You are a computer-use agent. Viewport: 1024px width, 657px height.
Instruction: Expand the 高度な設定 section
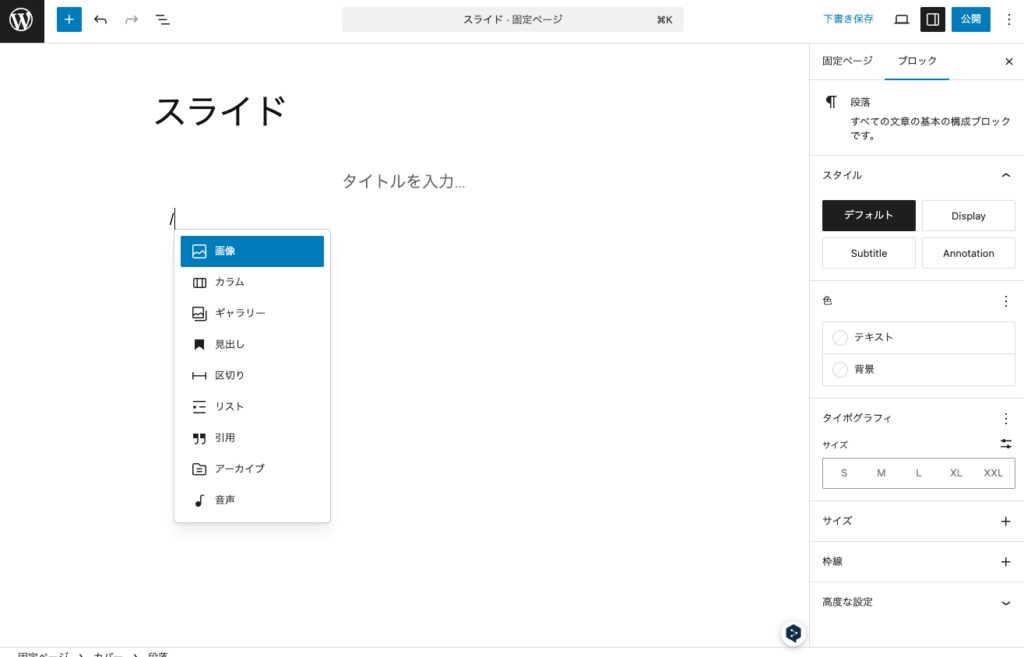point(916,602)
